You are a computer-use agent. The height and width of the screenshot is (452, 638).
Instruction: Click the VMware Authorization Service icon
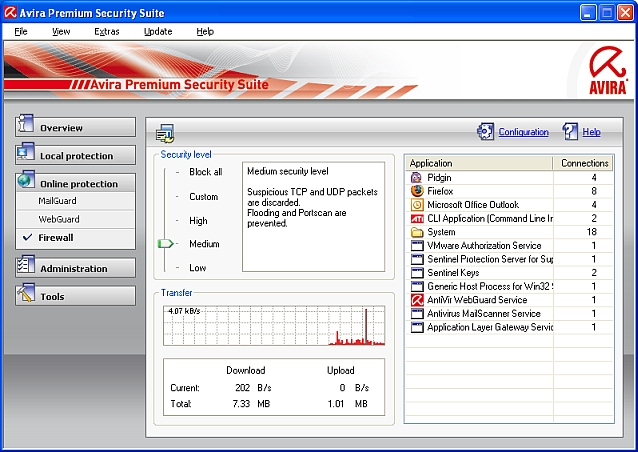[417, 245]
